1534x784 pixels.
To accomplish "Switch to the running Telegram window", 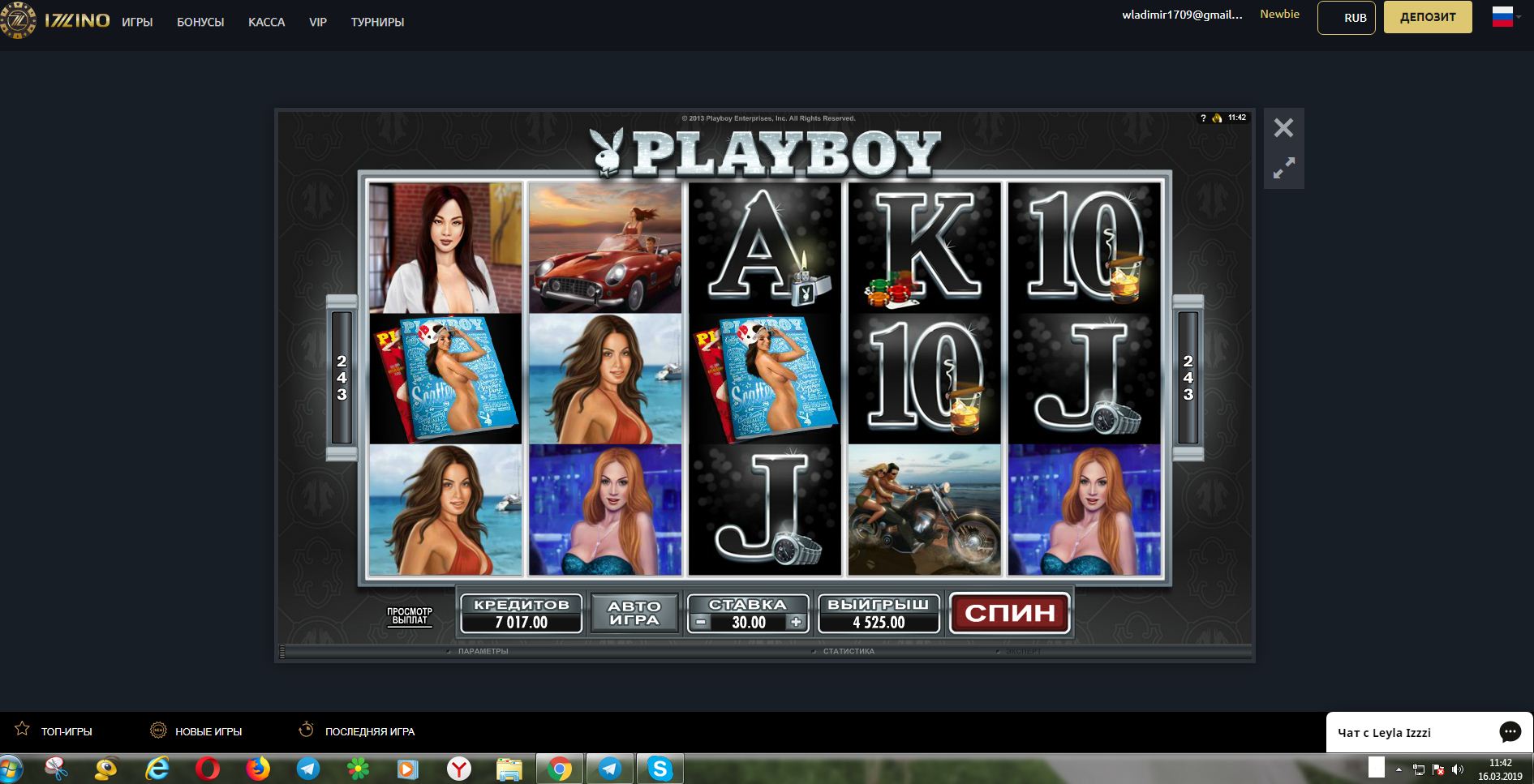I will coord(610,768).
